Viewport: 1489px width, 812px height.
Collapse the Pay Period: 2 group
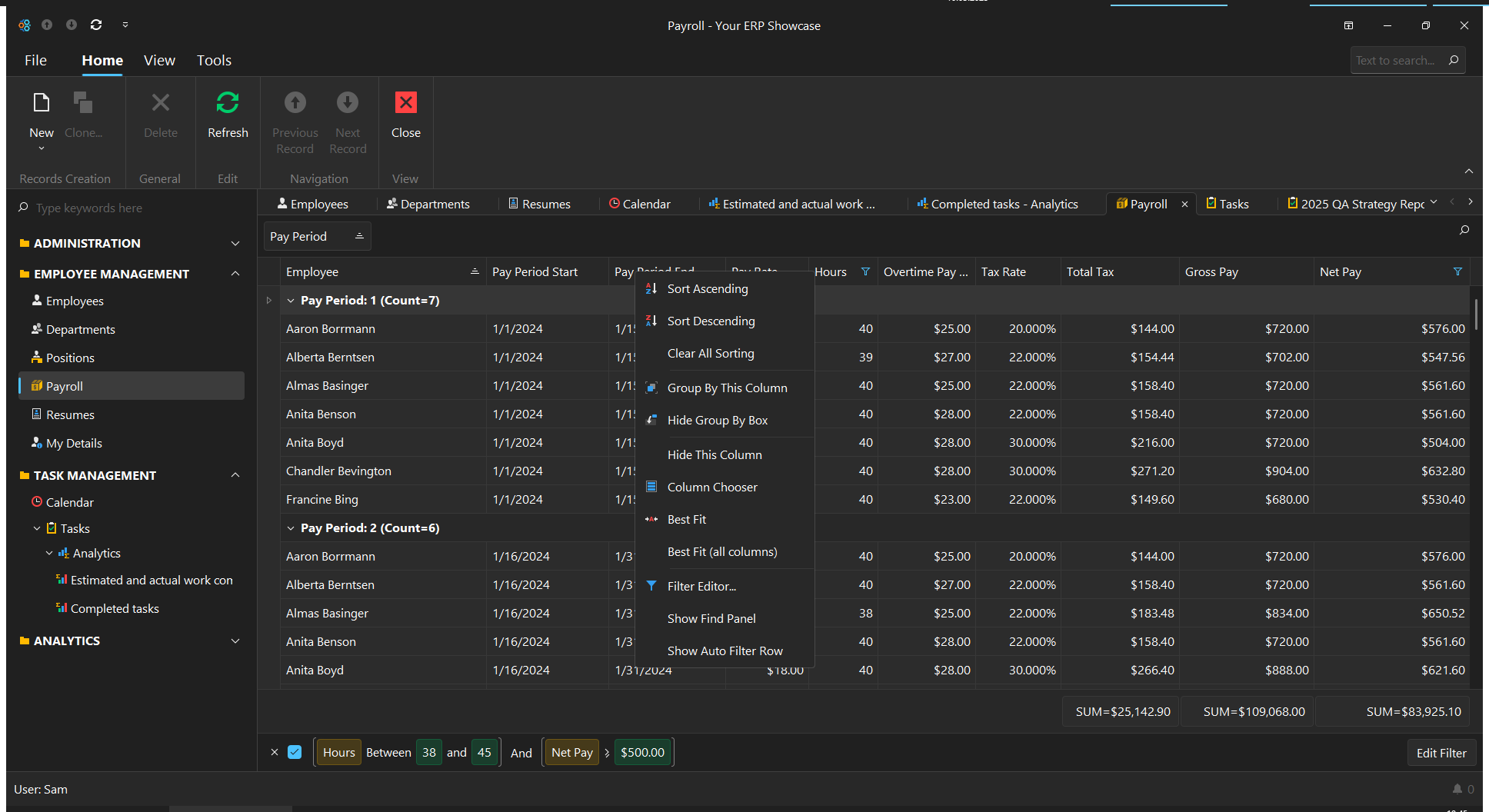(x=291, y=528)
